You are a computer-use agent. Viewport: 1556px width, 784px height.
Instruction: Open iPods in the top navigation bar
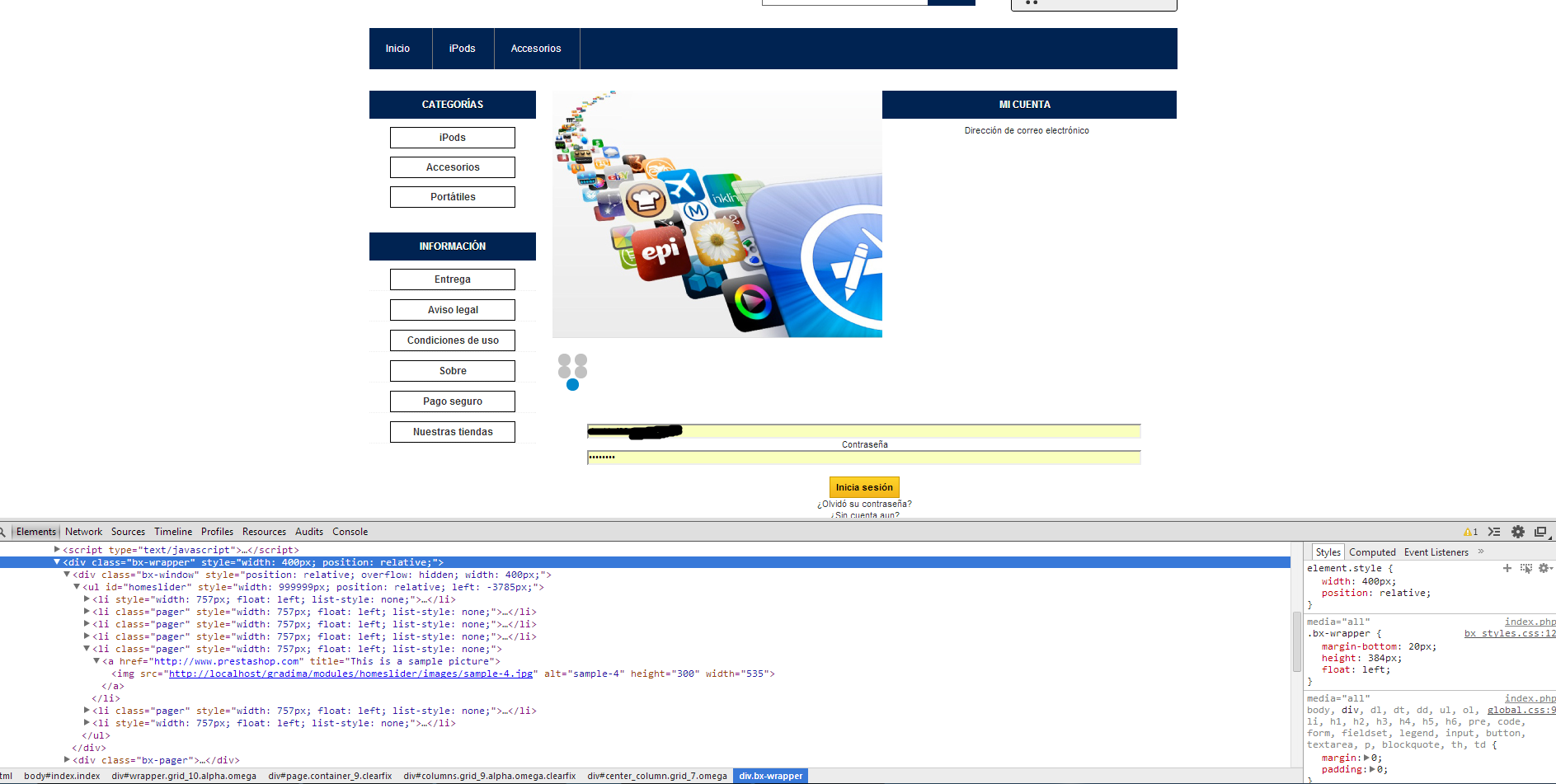(463, 49)
